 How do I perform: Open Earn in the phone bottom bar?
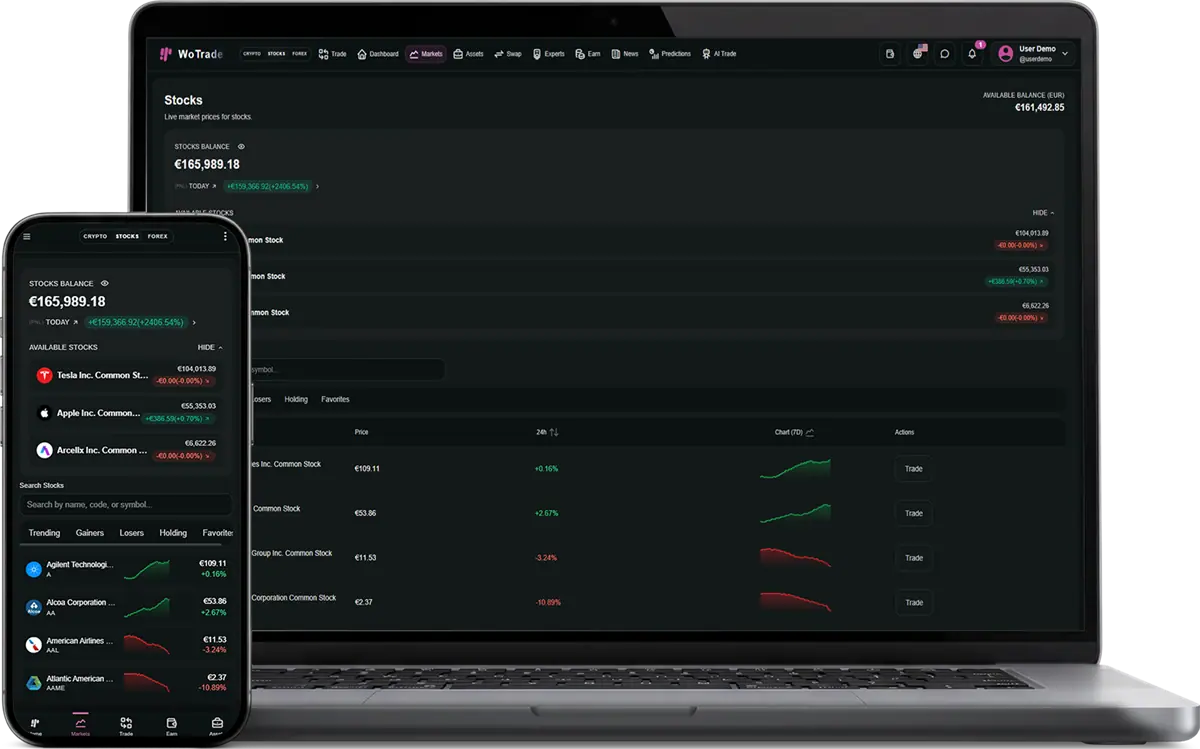pos(171,726)
